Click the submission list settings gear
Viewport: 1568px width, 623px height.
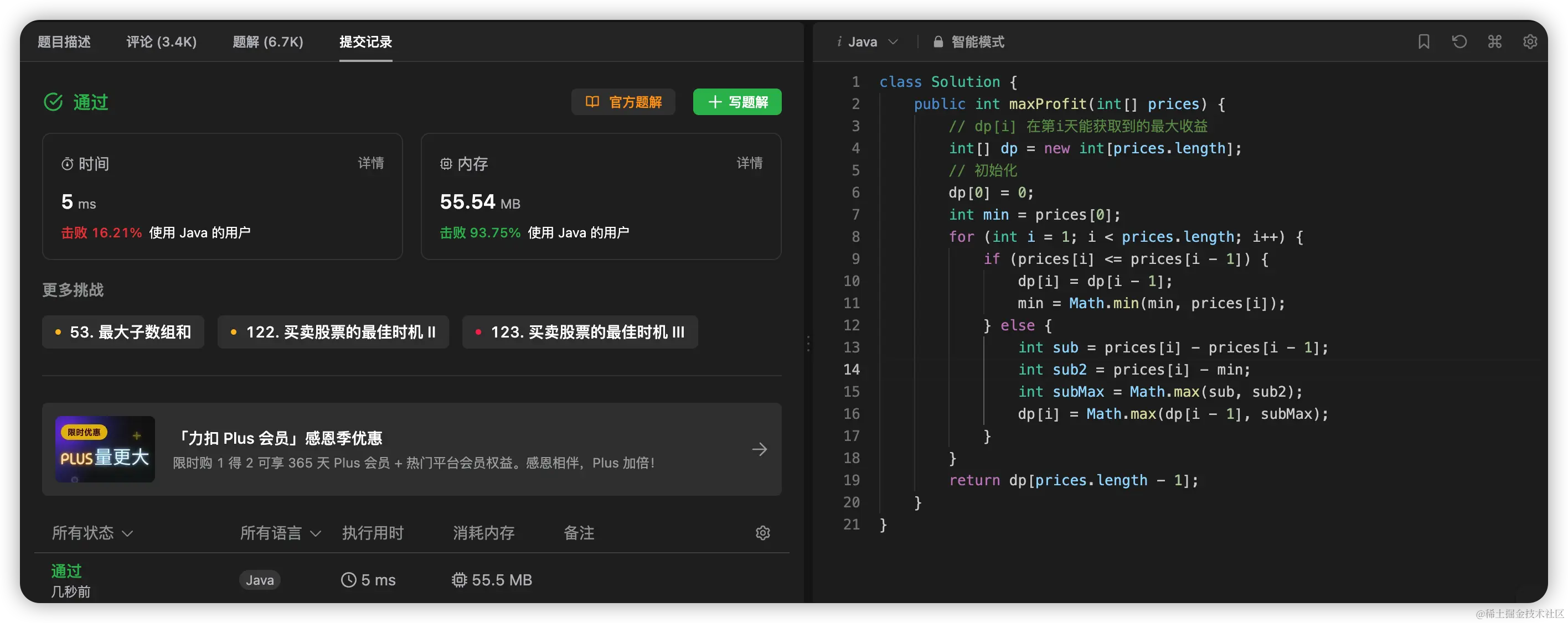coord(763,533)
